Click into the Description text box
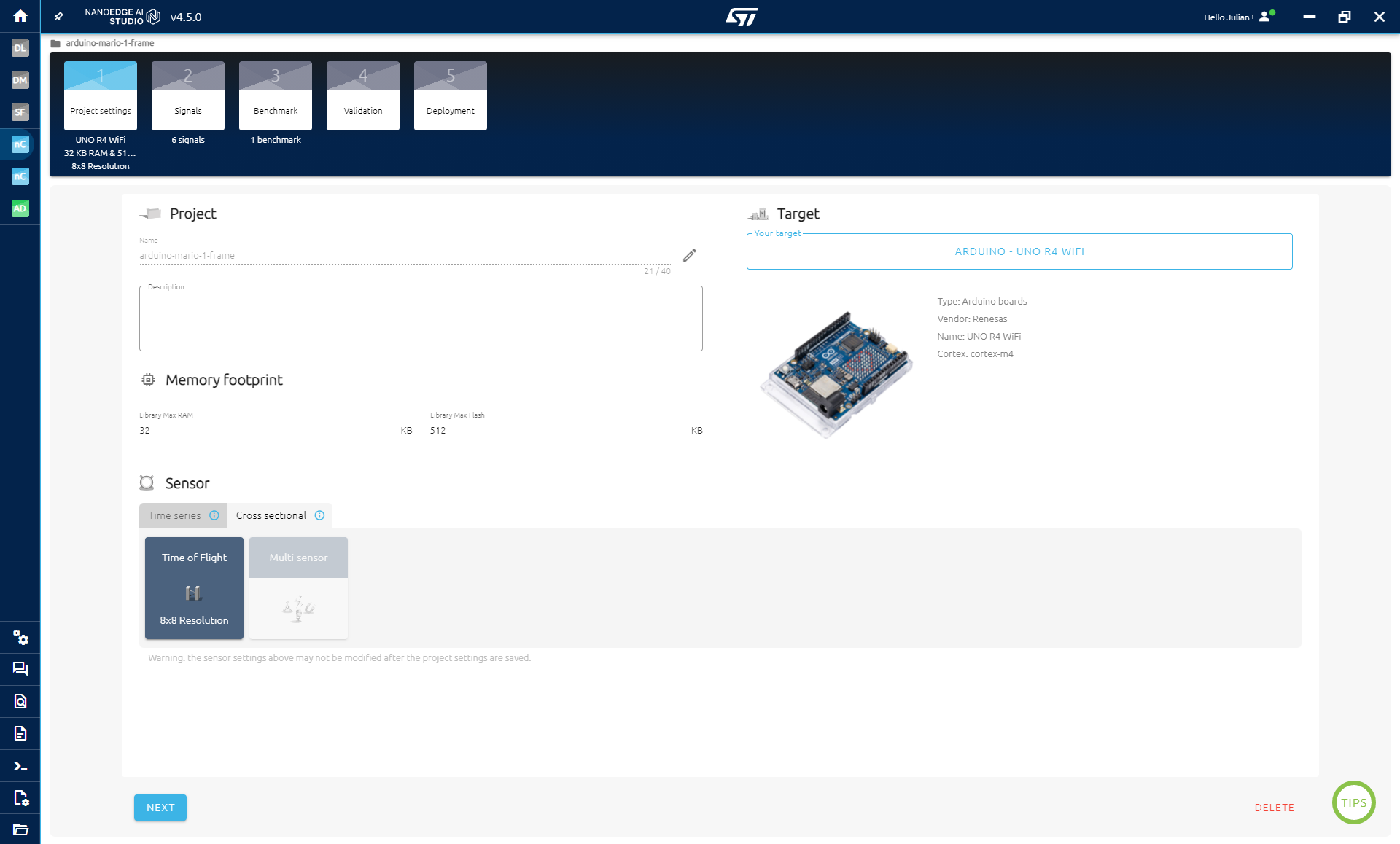Screen dimensions: 1400x844 421,319
